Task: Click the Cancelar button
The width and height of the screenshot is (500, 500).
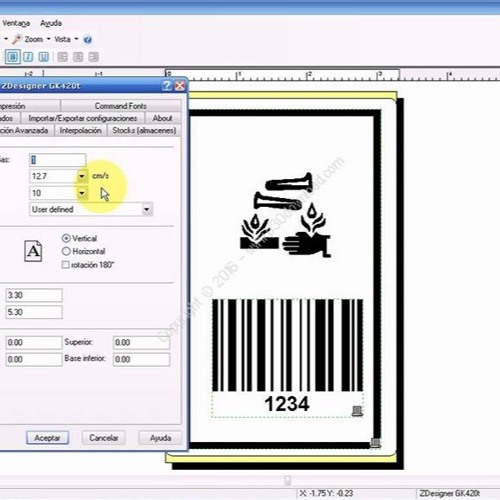Action: 104,438
